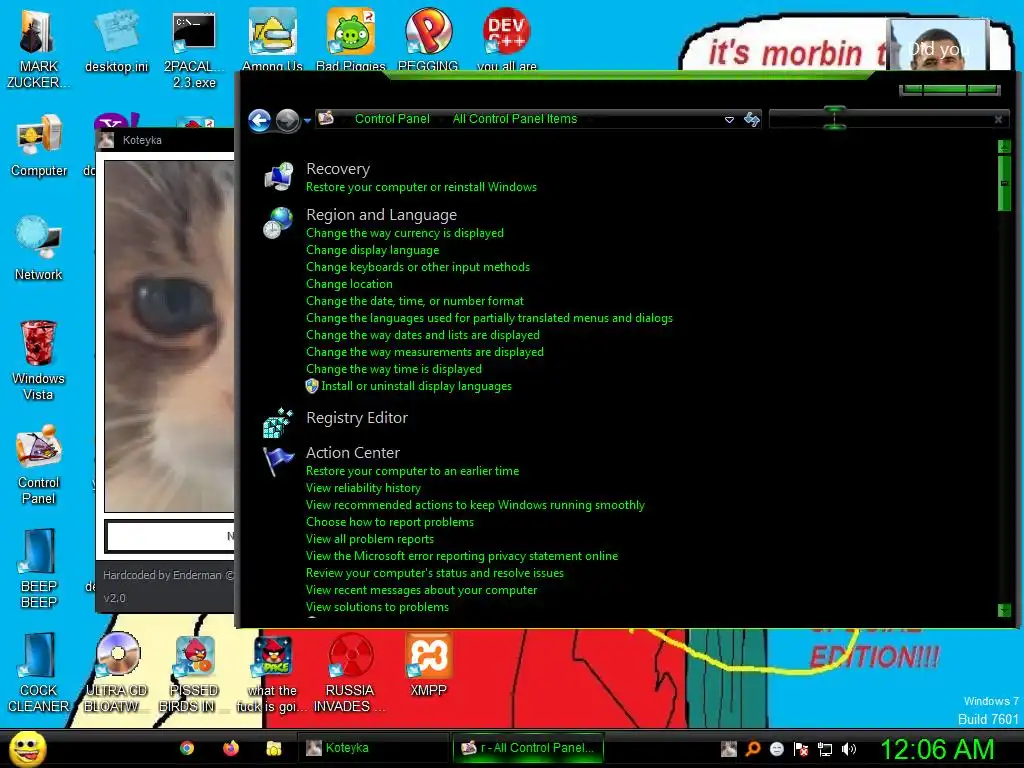Open the Bad Piggies shortcut

pos(351,40)
